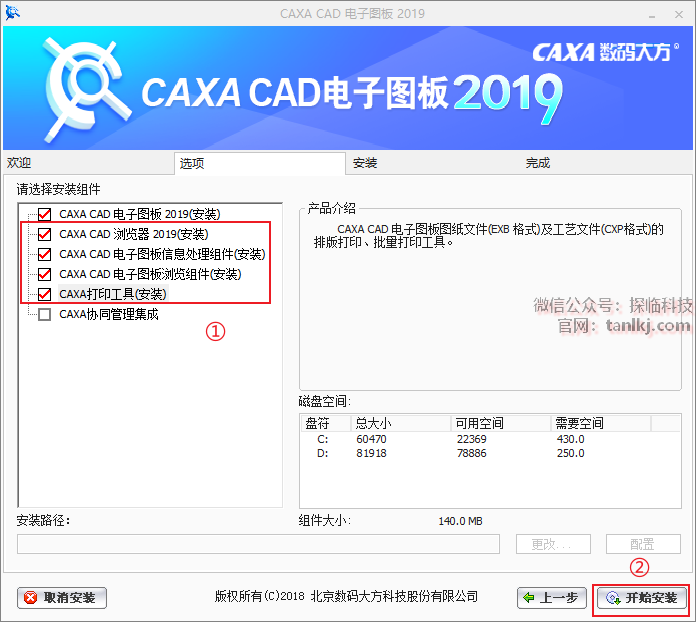Select the D: drive row

click(x=490, y=453)
